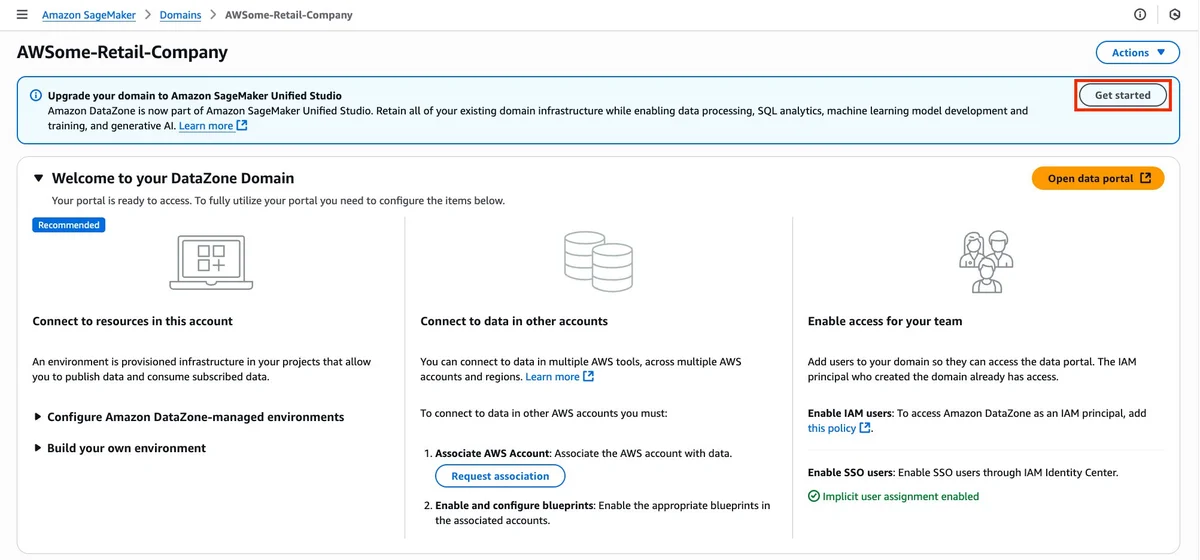Click external link icon next to this policy
1200x560 pixels.
[865, 428]
